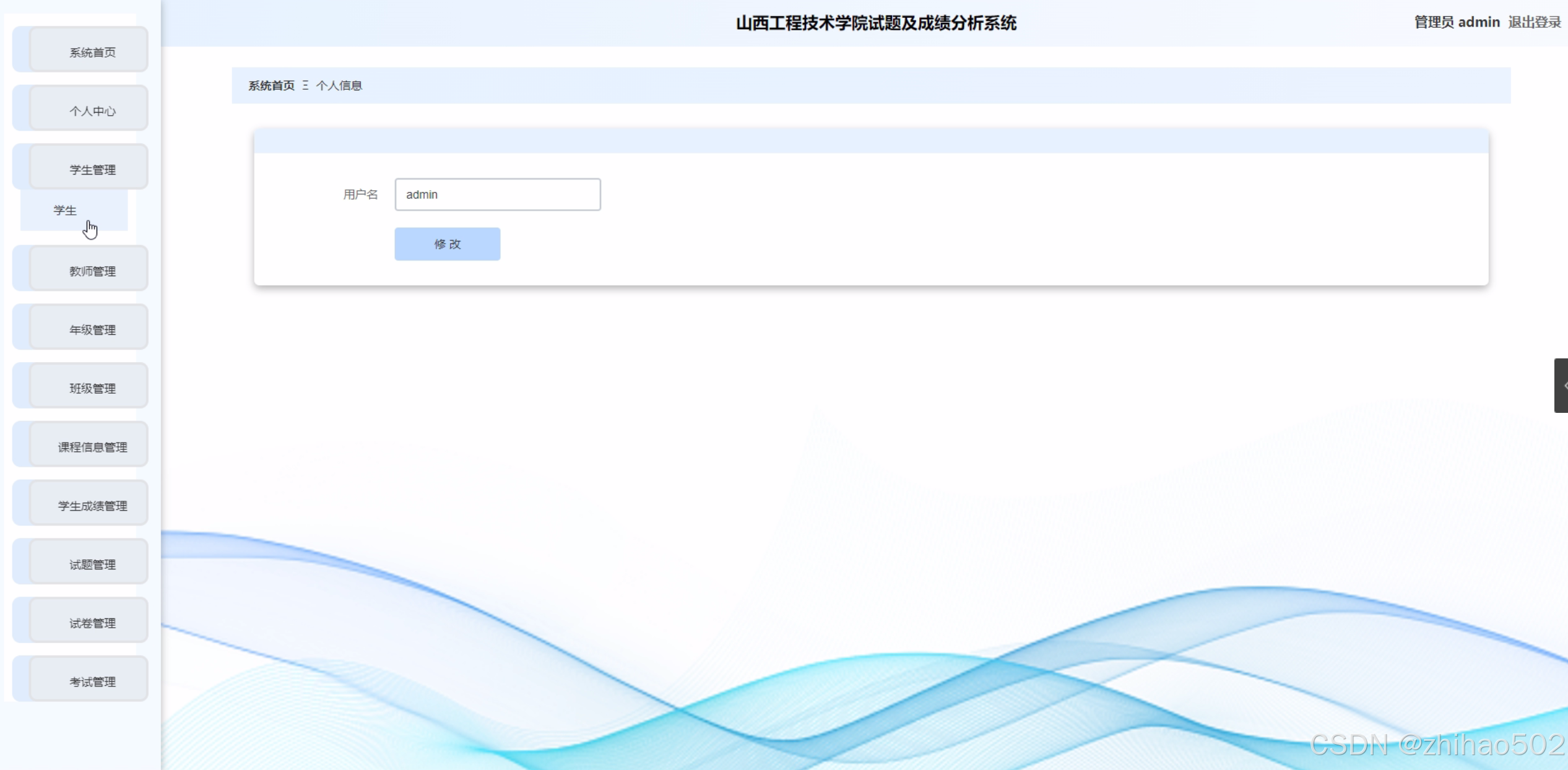Click the 系统首页 breadcrumb link
This screenshot has height=770, width=1568.
pos(271,85)
